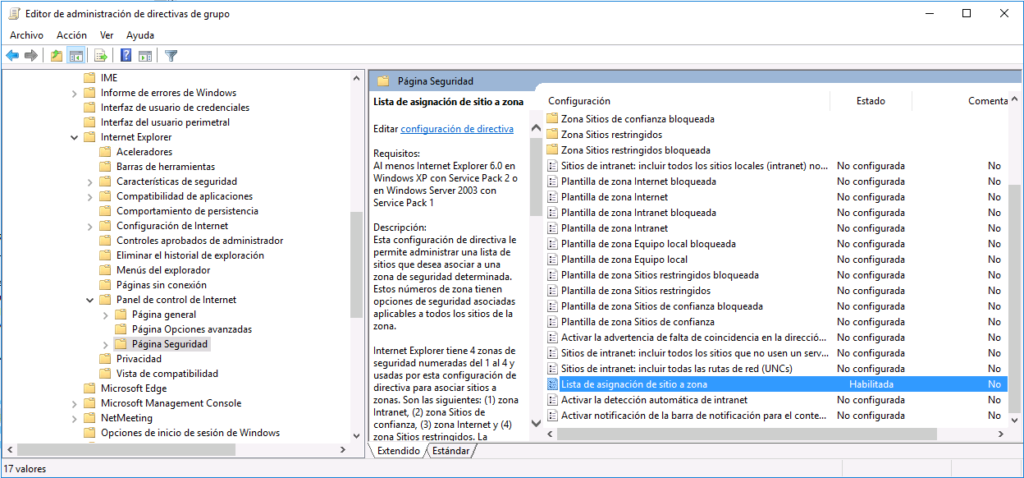Click the up one level folder icon
Viewport: 1024px width, 478px height.
[57, 55]
